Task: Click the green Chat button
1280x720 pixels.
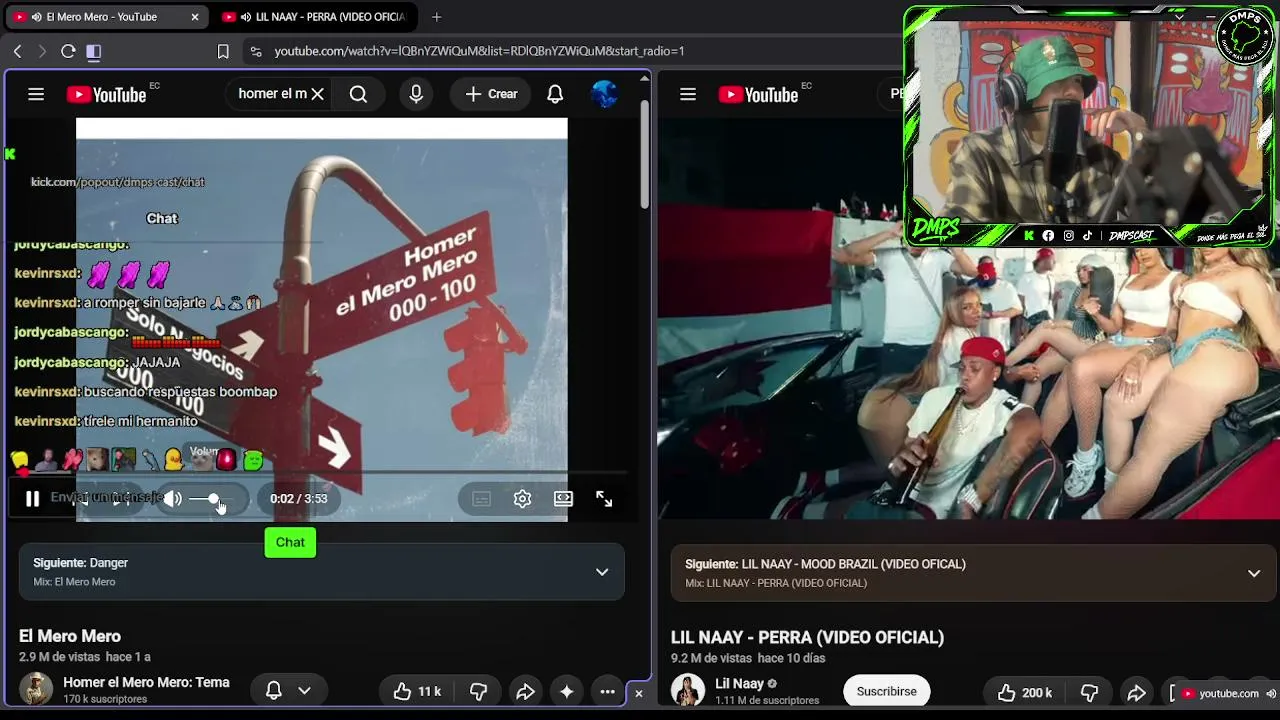Action: pos(290,542)
